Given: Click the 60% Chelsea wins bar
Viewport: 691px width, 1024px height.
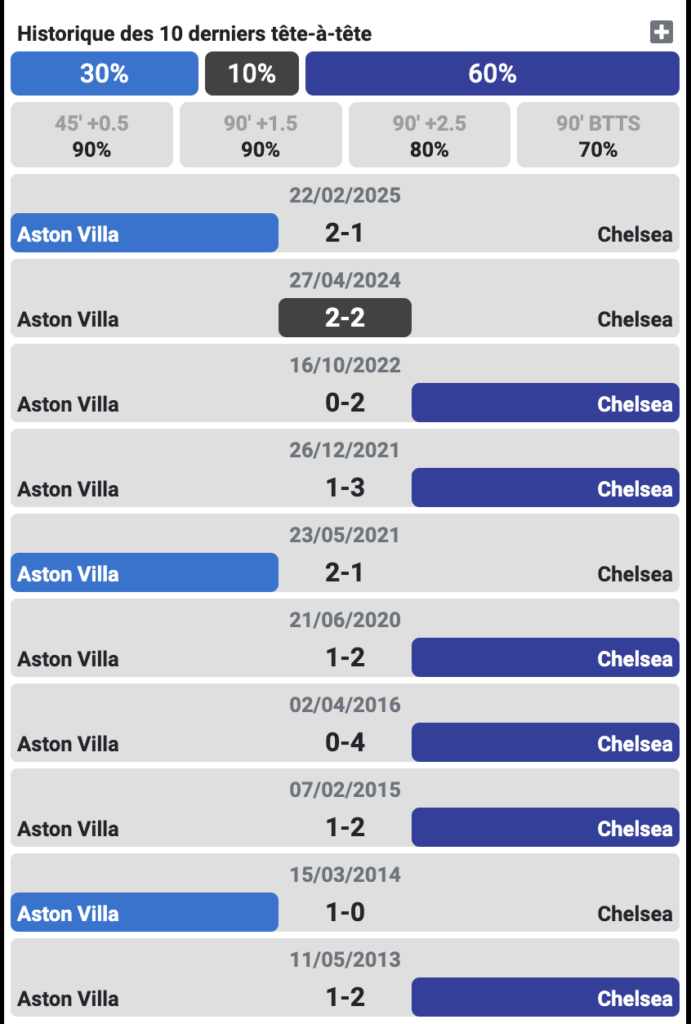Looking at the screenshot, I should click(x=492, y=73).
